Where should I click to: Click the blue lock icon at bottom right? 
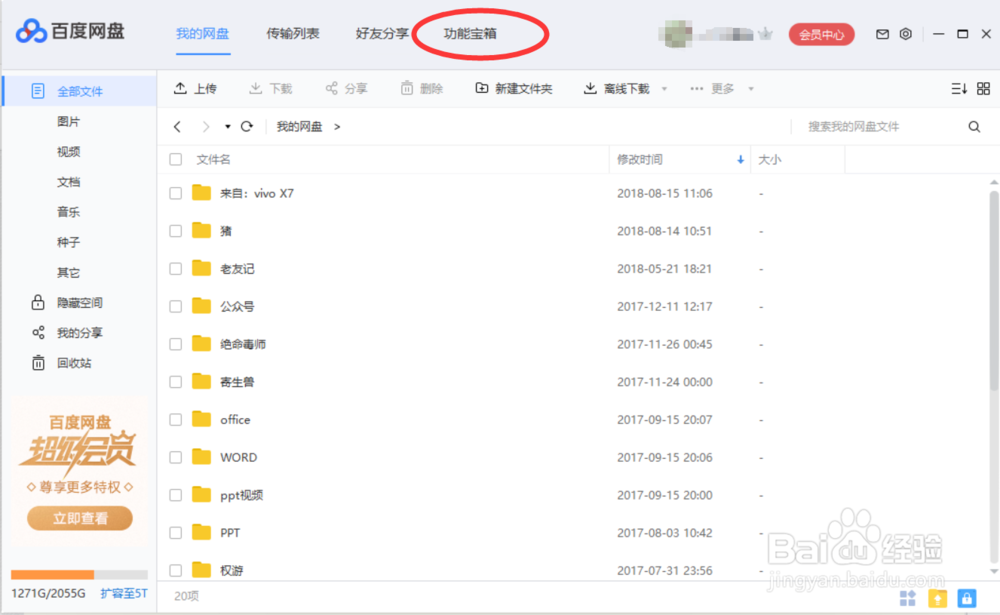coord(967,598)
